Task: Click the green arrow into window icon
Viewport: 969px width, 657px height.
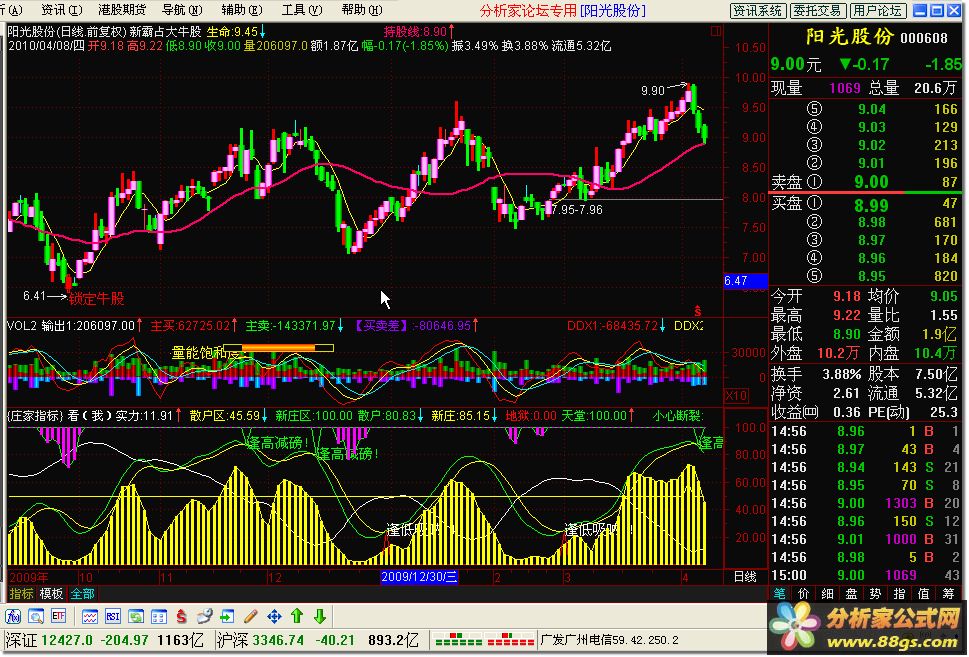Action: [x=227, y=616]
